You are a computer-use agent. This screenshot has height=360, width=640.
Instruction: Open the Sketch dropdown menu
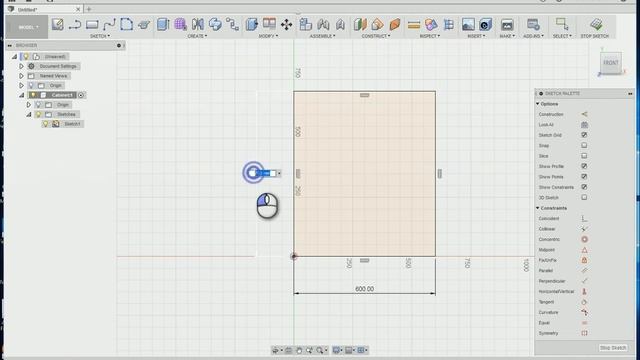tap(100, 36)
